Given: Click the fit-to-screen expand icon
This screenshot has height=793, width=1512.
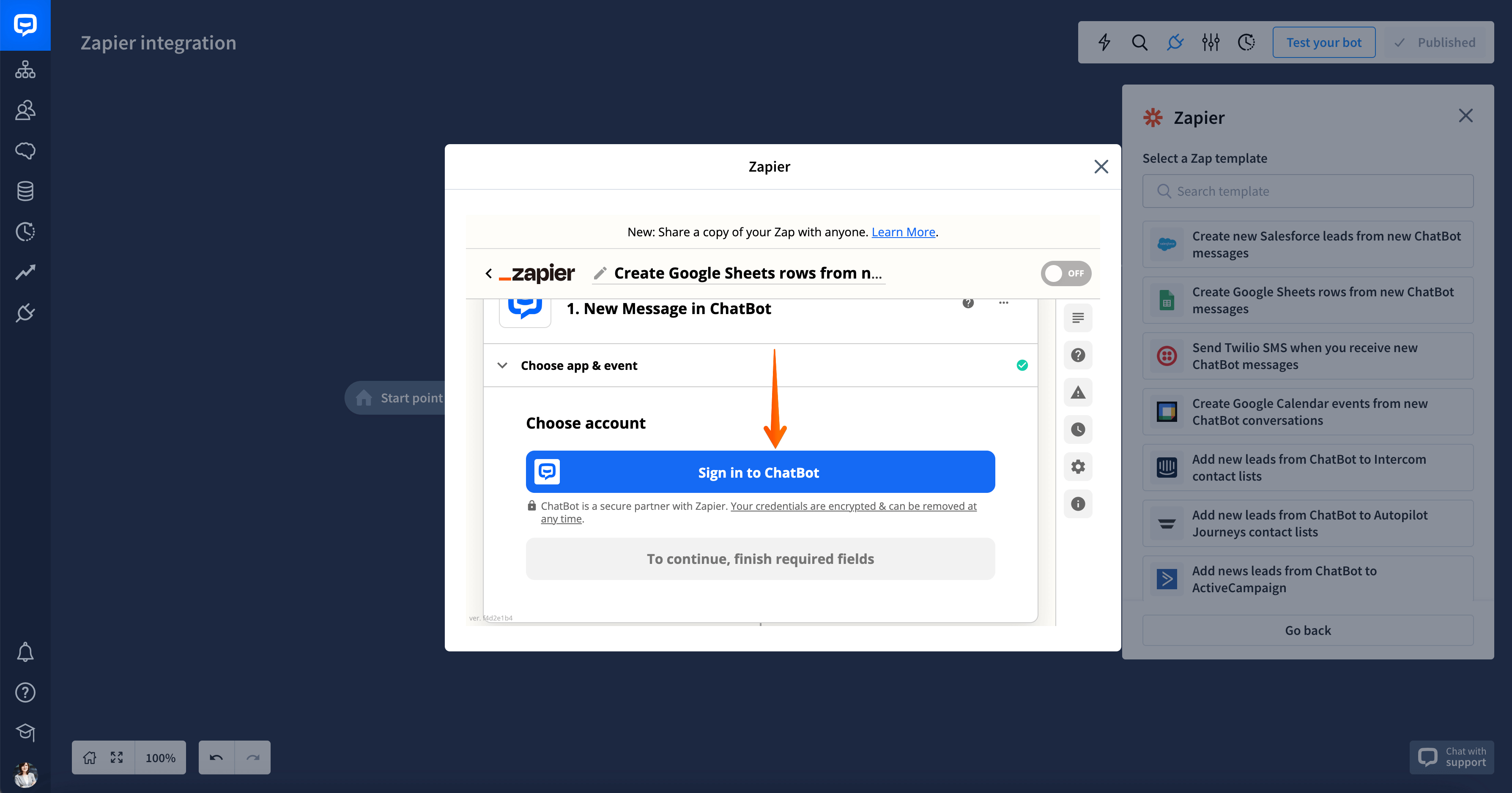Looking at the screenshot, I should (117, 758).
